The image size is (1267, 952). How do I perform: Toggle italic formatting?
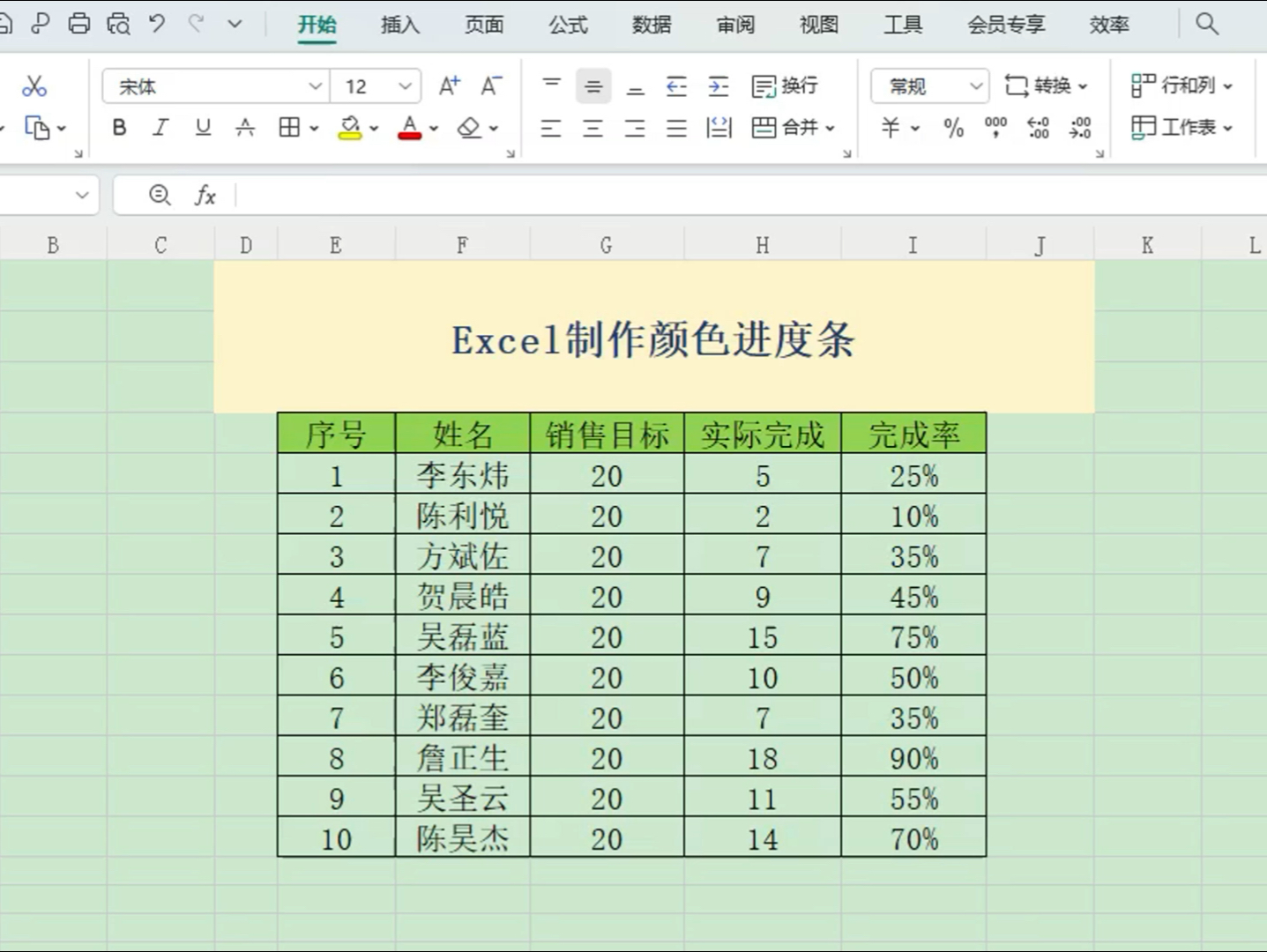(x=160, y=128)
